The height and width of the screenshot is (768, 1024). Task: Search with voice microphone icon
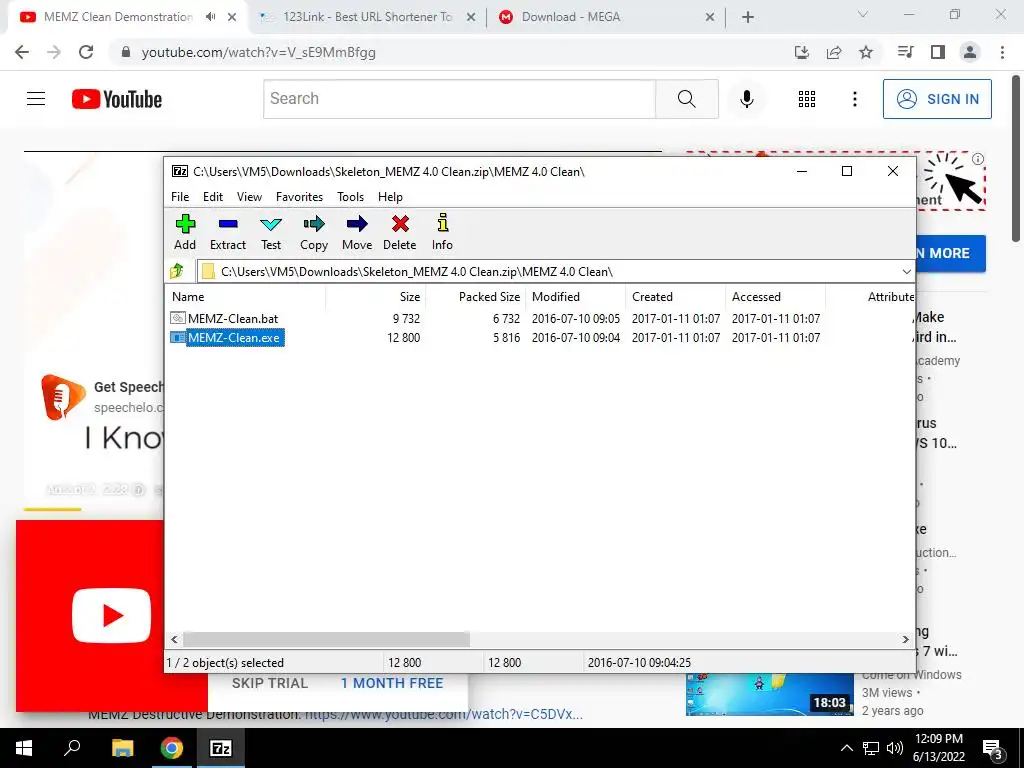pyautogui.click(x=746, y=99)
